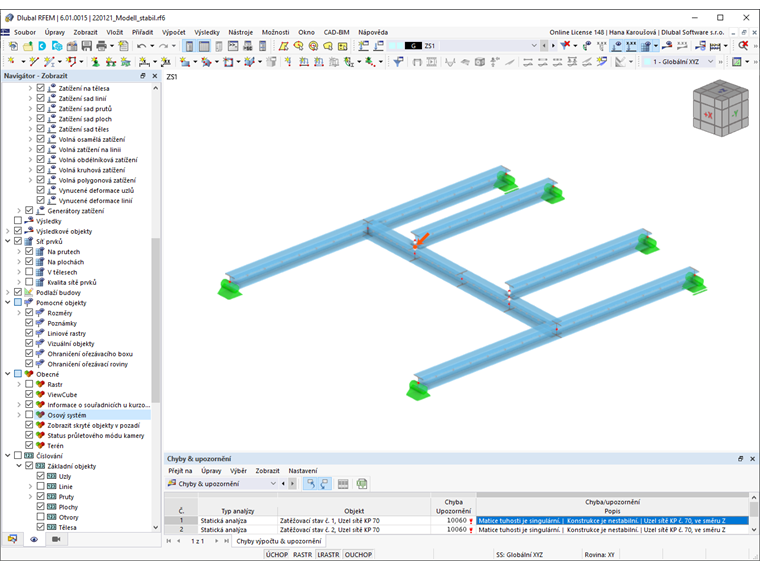Redo the last action
The height and width of the screenshot is (570, 760).
163,46
